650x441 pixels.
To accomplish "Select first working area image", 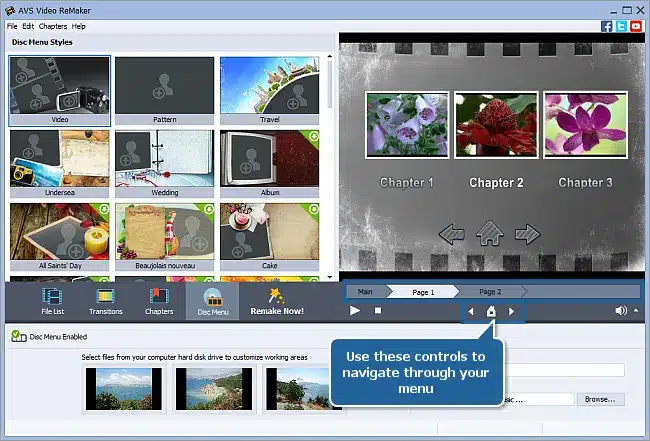I will (124, 389).
